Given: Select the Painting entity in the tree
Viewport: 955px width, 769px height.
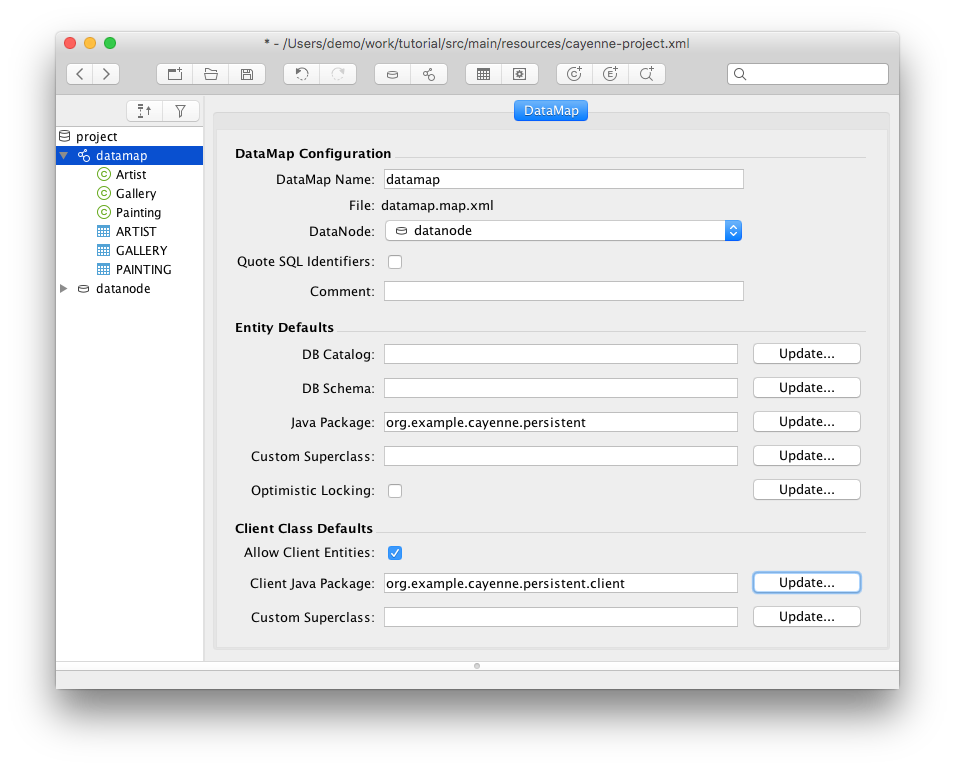Looking at the screenshot, I should 138,213.
